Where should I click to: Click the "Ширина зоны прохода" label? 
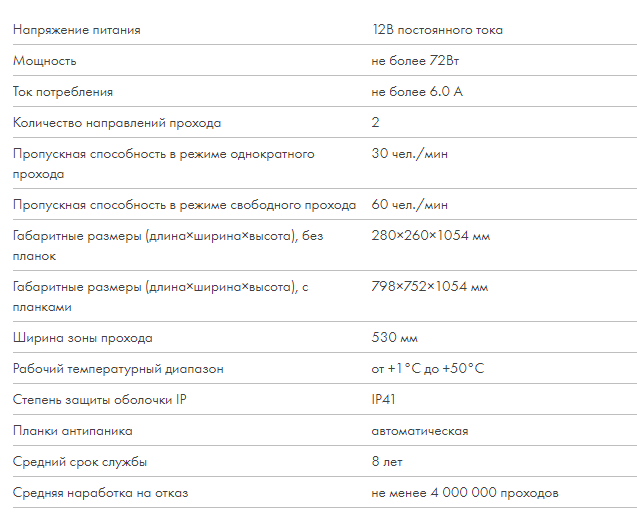(x=83, y=338)
